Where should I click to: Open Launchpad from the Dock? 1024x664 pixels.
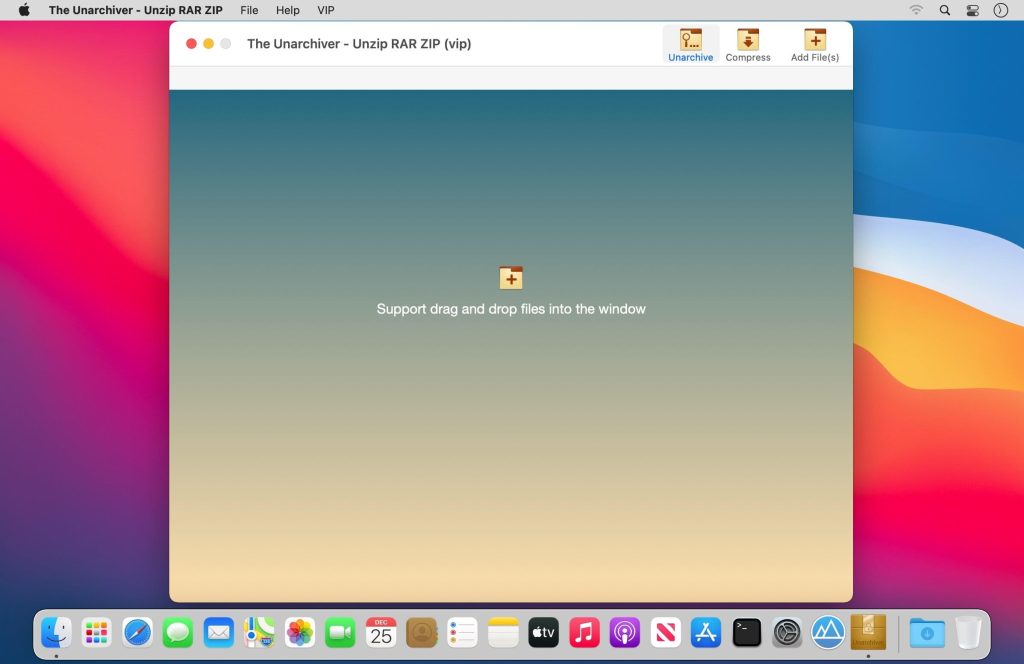(96, 632)
